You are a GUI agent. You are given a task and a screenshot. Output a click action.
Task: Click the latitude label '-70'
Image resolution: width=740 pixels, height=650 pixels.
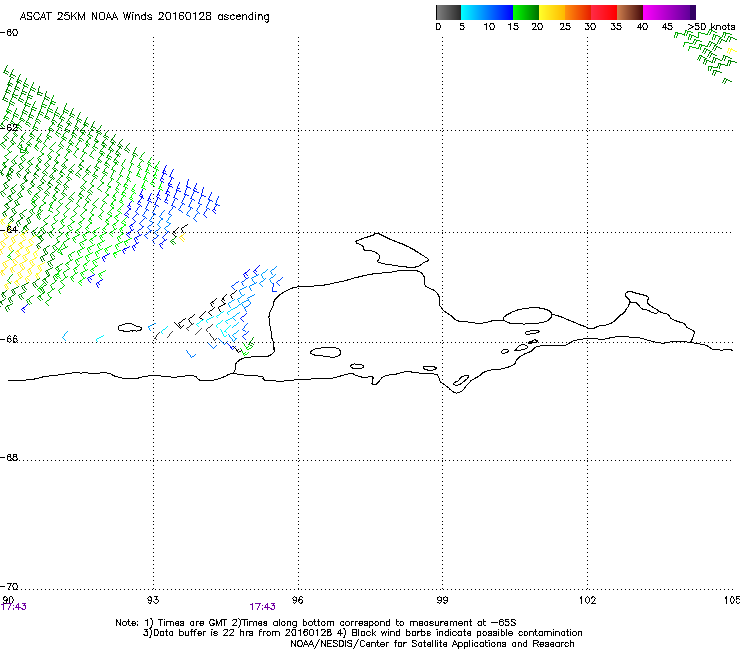[9, 586]
